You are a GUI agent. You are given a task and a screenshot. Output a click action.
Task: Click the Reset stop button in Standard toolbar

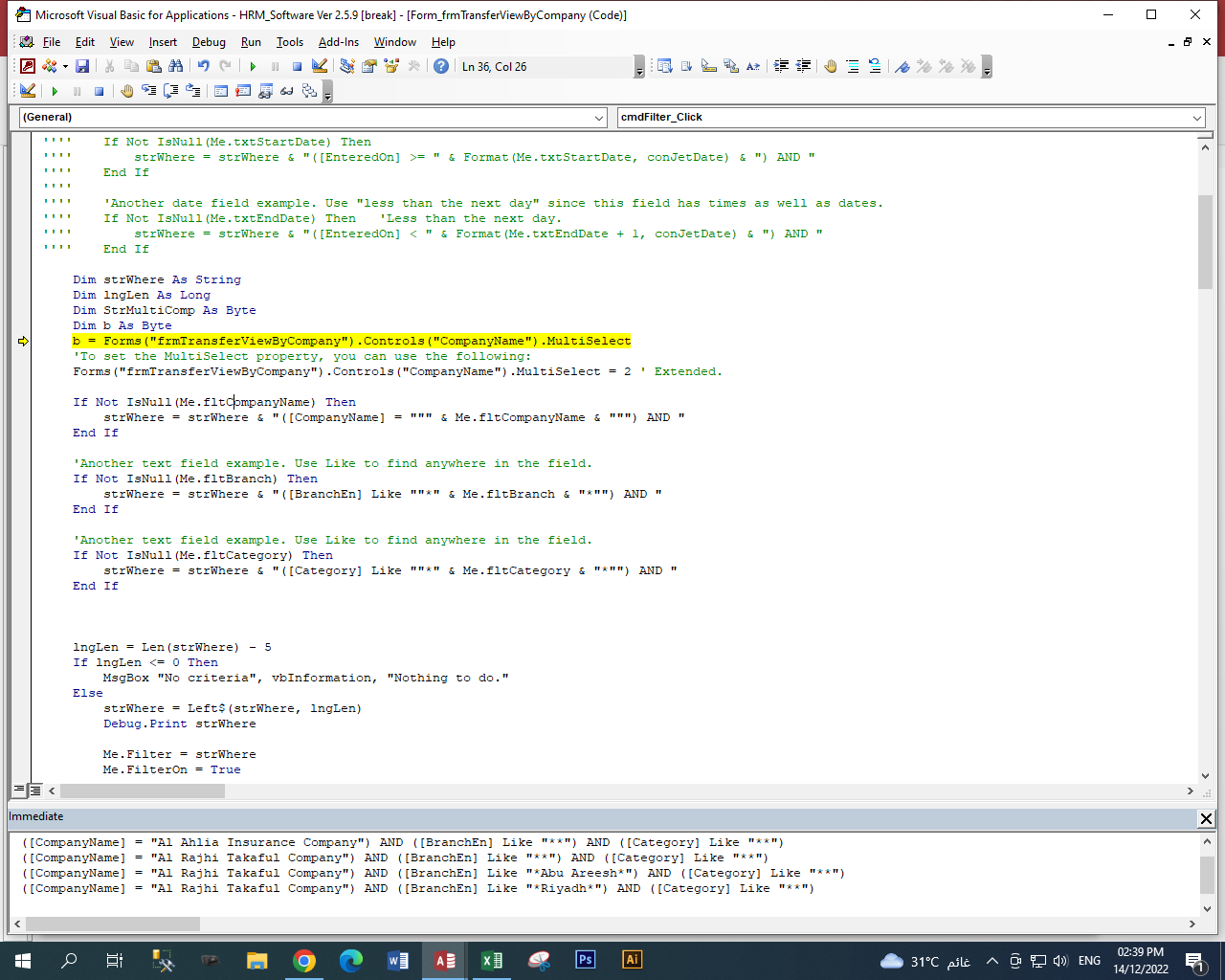(297, 66)
